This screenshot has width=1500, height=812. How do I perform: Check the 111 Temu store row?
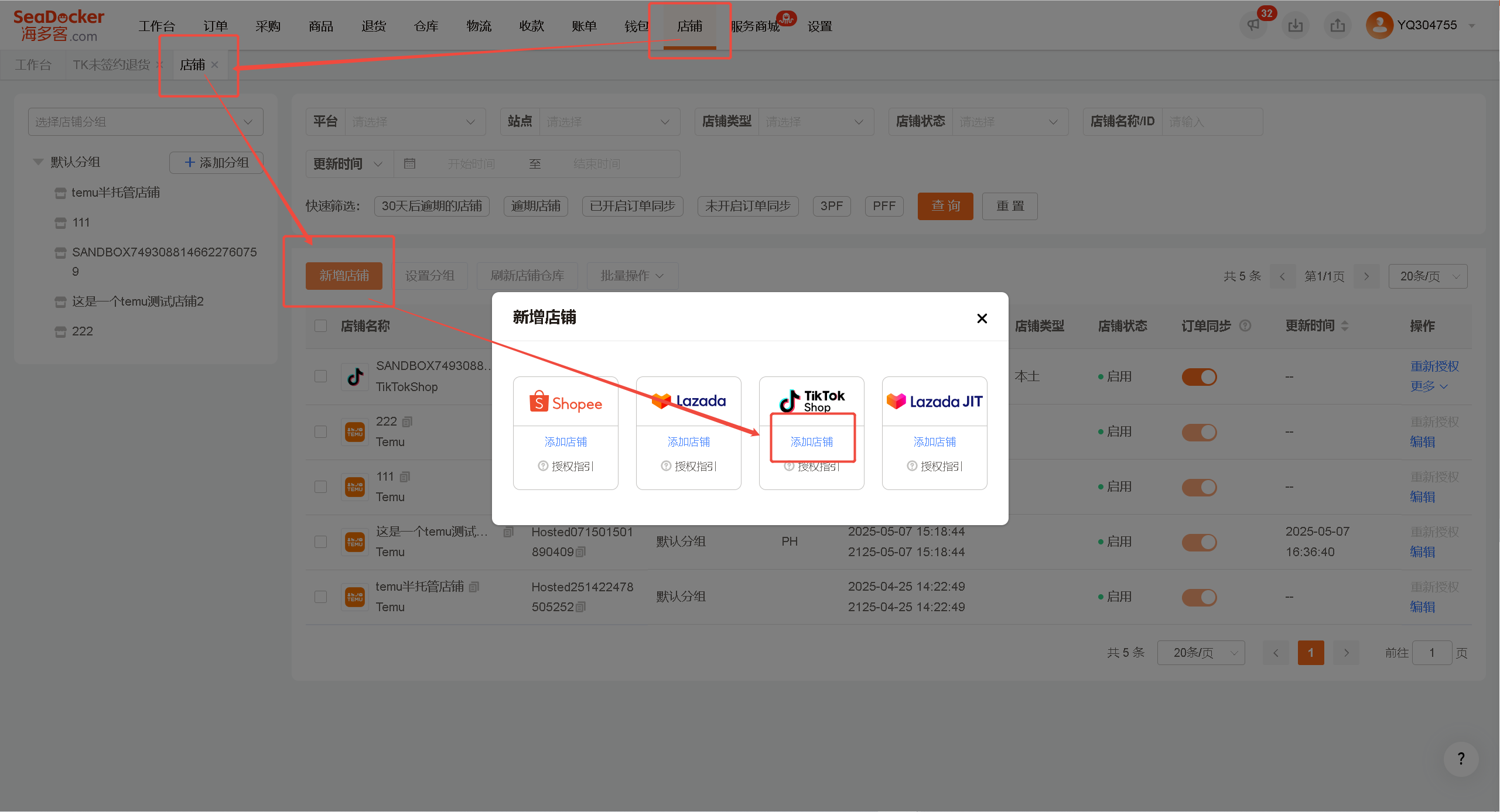pyautogui.click(x=321, y=486)
